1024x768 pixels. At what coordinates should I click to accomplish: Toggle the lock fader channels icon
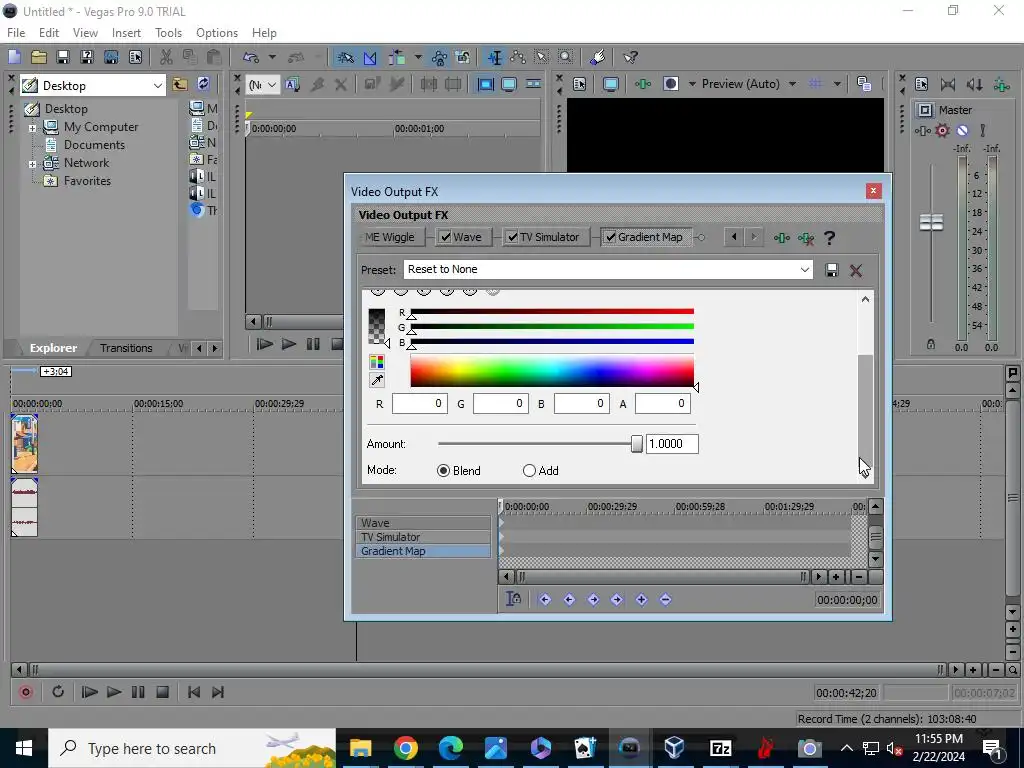tap(931, 344)
